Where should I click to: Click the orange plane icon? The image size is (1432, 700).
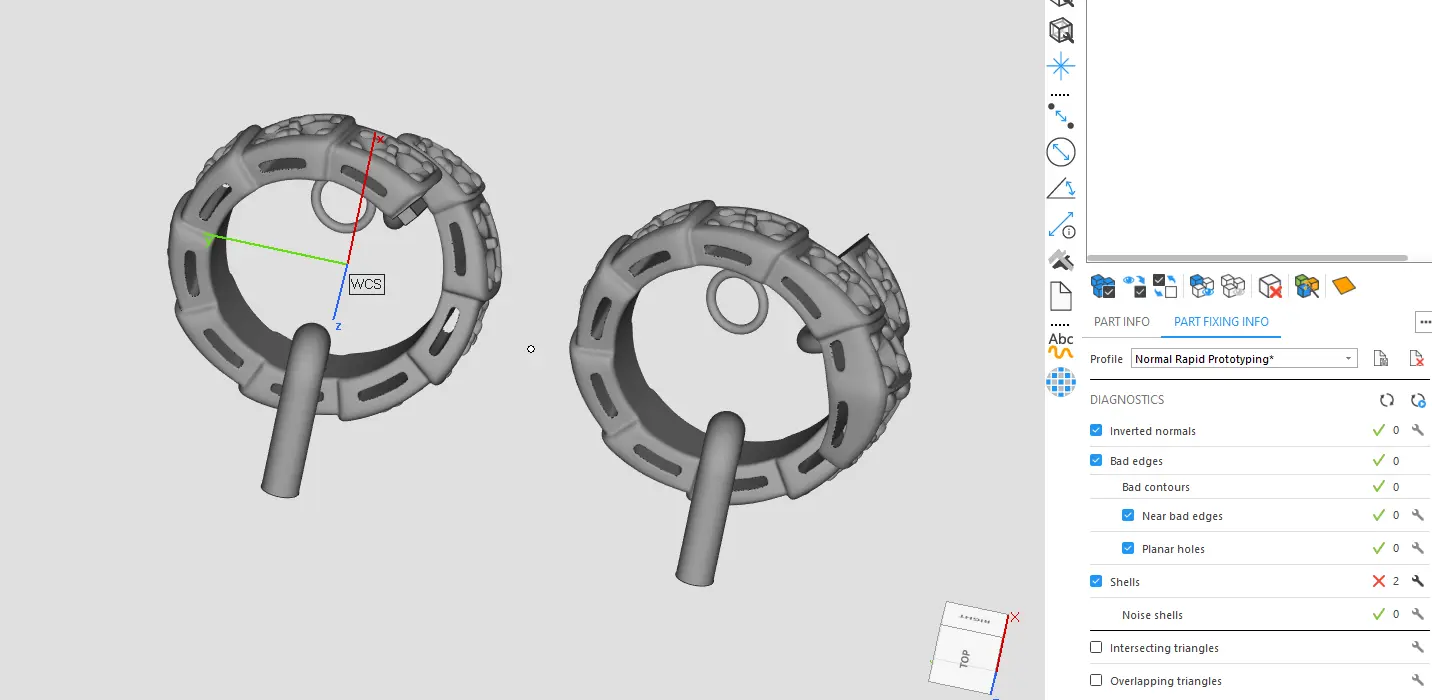1344,286
